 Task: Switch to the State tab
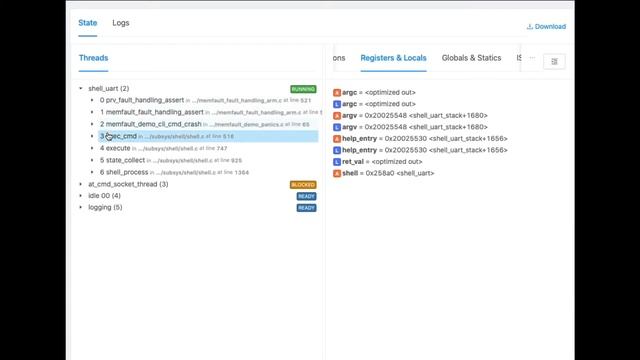(x=87, y=23)
